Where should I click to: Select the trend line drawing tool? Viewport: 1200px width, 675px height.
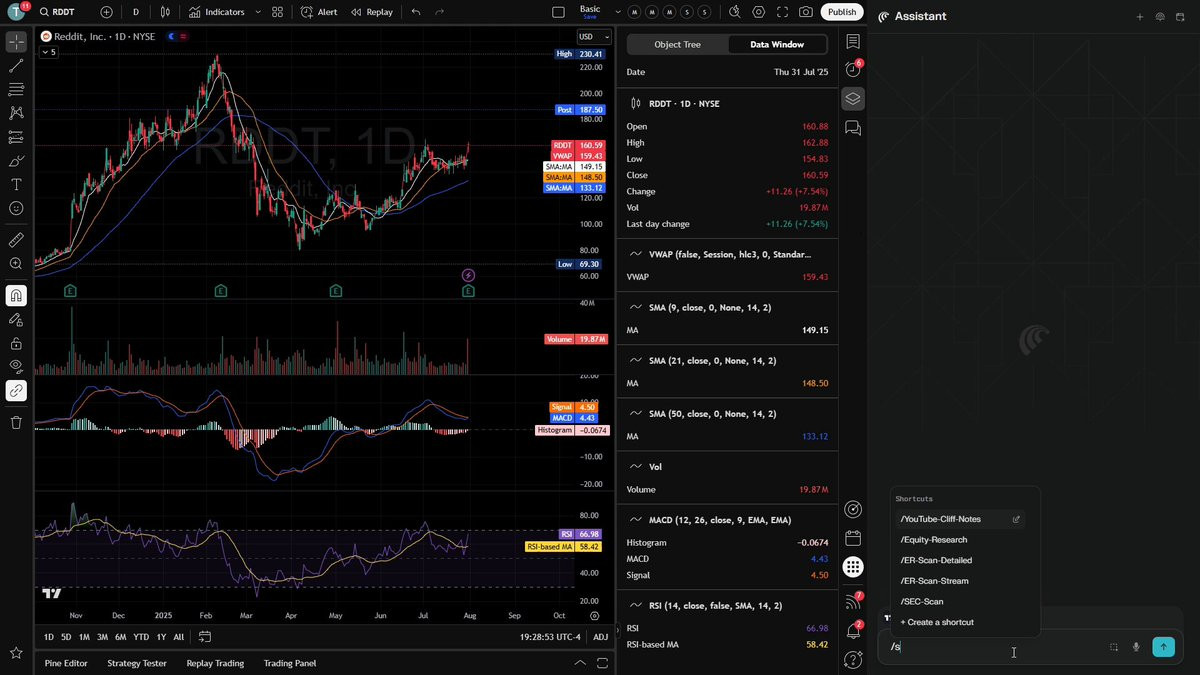tap(16, 66)
